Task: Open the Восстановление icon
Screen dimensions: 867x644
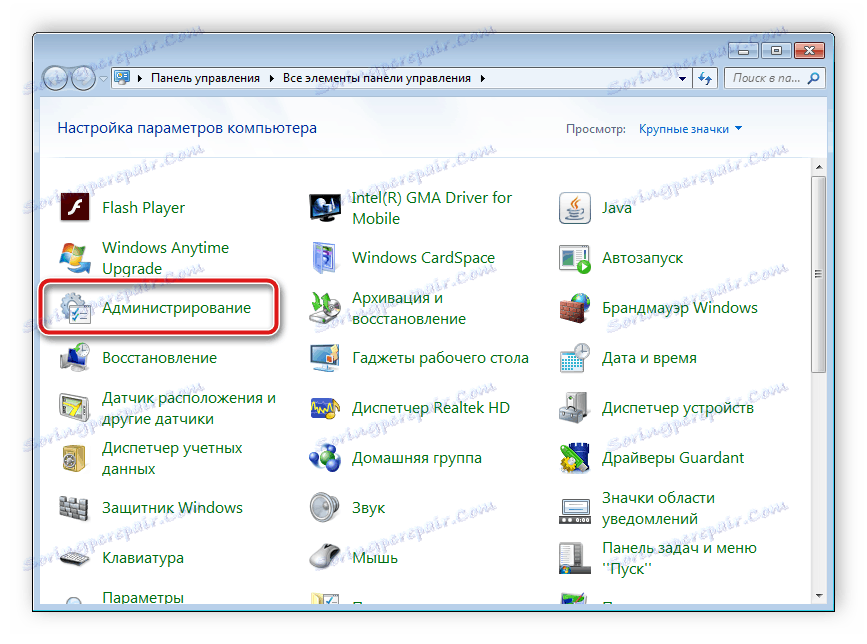Action: [75, 358]
